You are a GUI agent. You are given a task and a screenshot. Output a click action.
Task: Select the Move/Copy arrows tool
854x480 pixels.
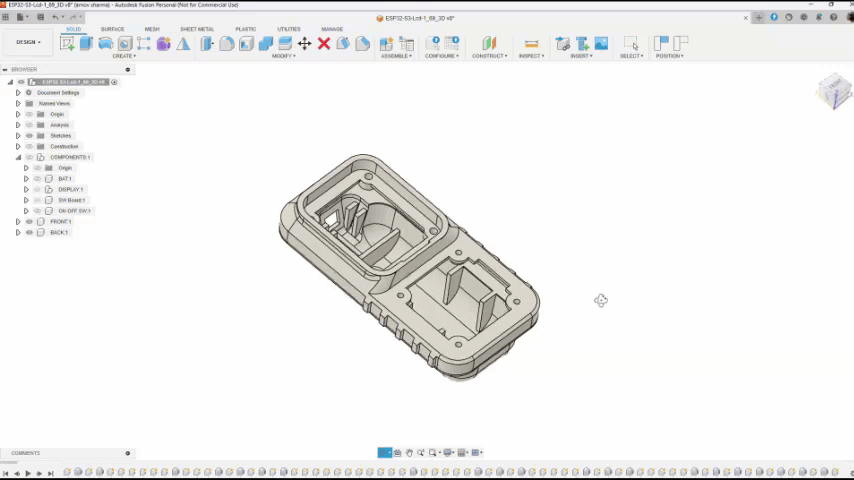pos(304,44)
